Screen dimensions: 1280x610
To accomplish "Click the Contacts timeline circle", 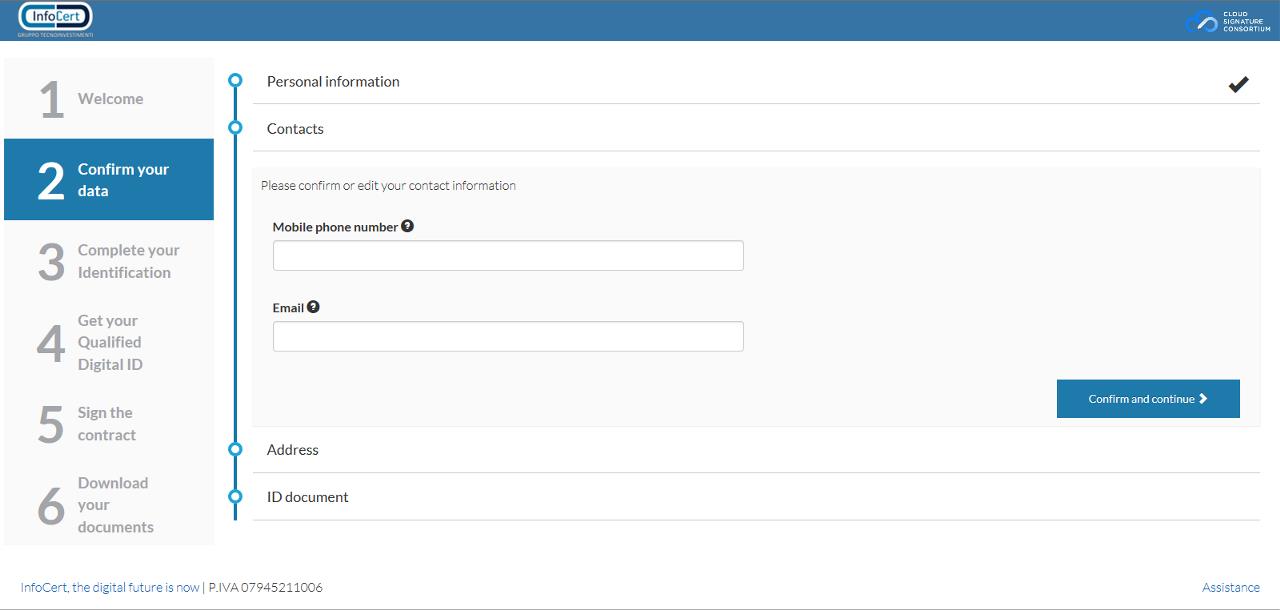I will (235, 127).
